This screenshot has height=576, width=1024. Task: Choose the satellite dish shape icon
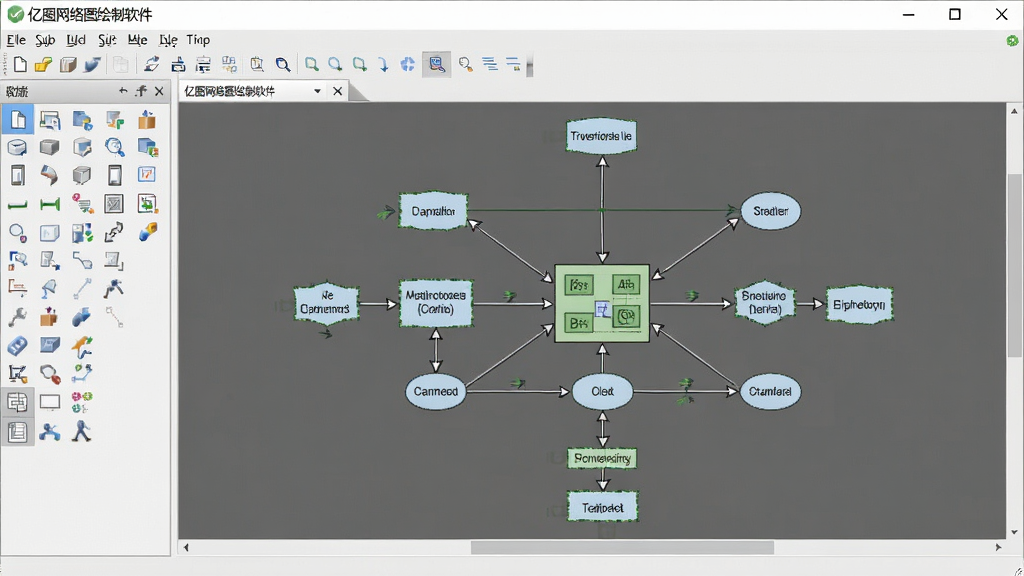(x=49, y=289)
